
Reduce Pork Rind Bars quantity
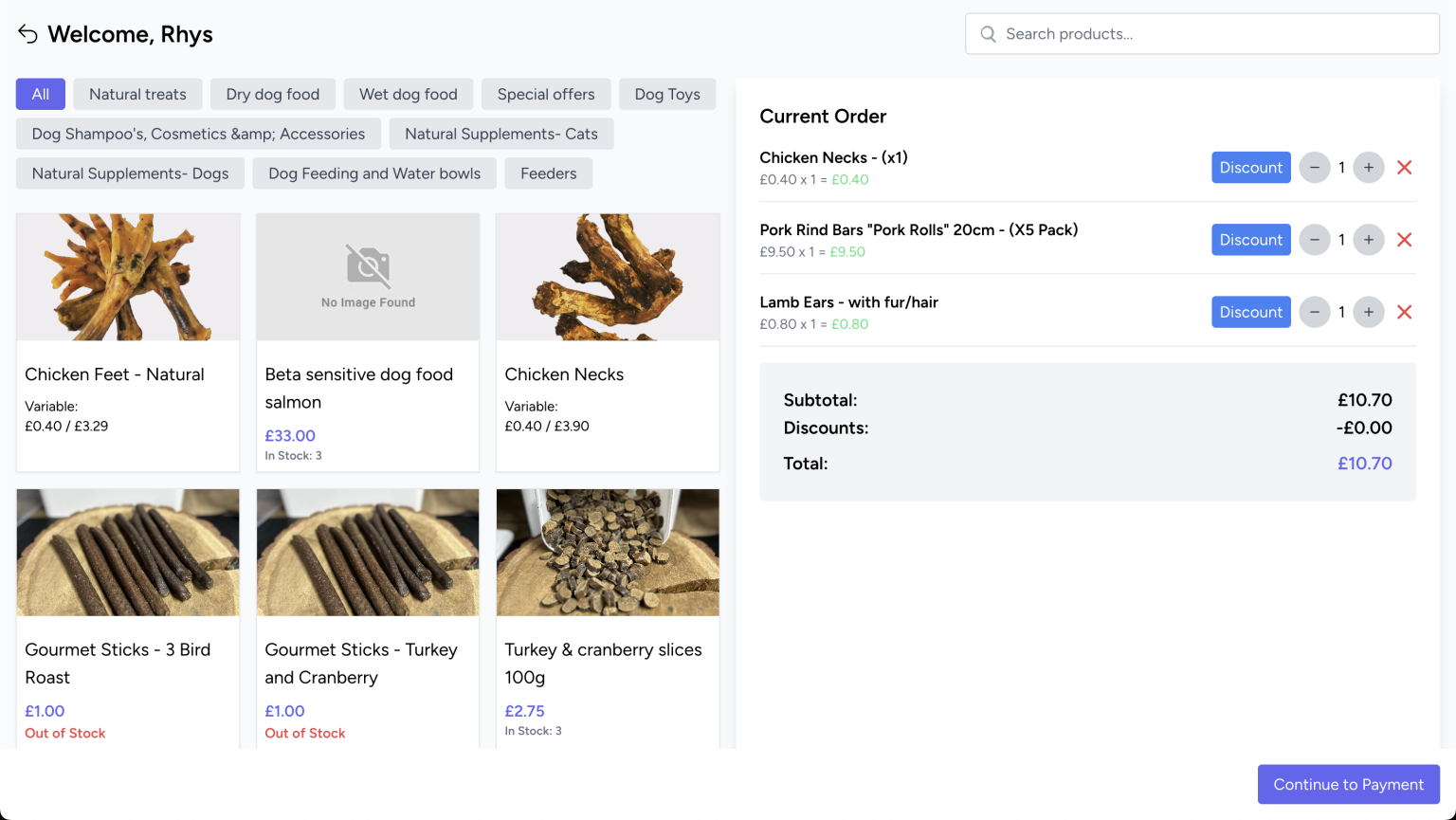[x=1314, y=240]
